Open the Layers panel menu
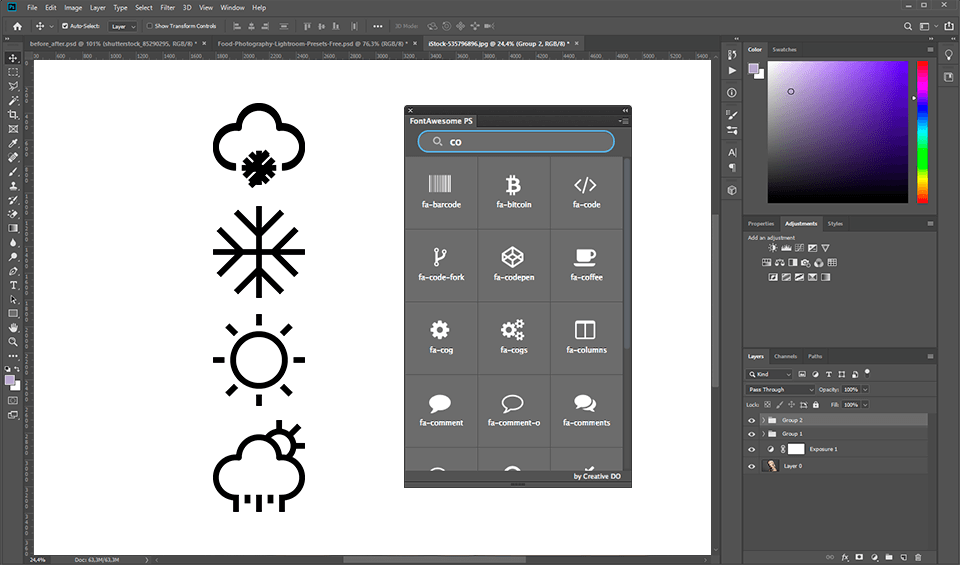The image size is (960, 565). tap(930, 356)
